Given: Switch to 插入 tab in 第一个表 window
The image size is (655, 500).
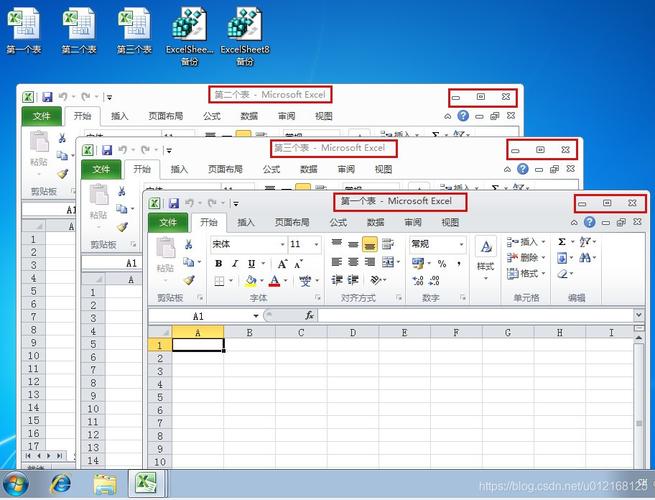Looking at the screenshot, I should tap(246, 223).
